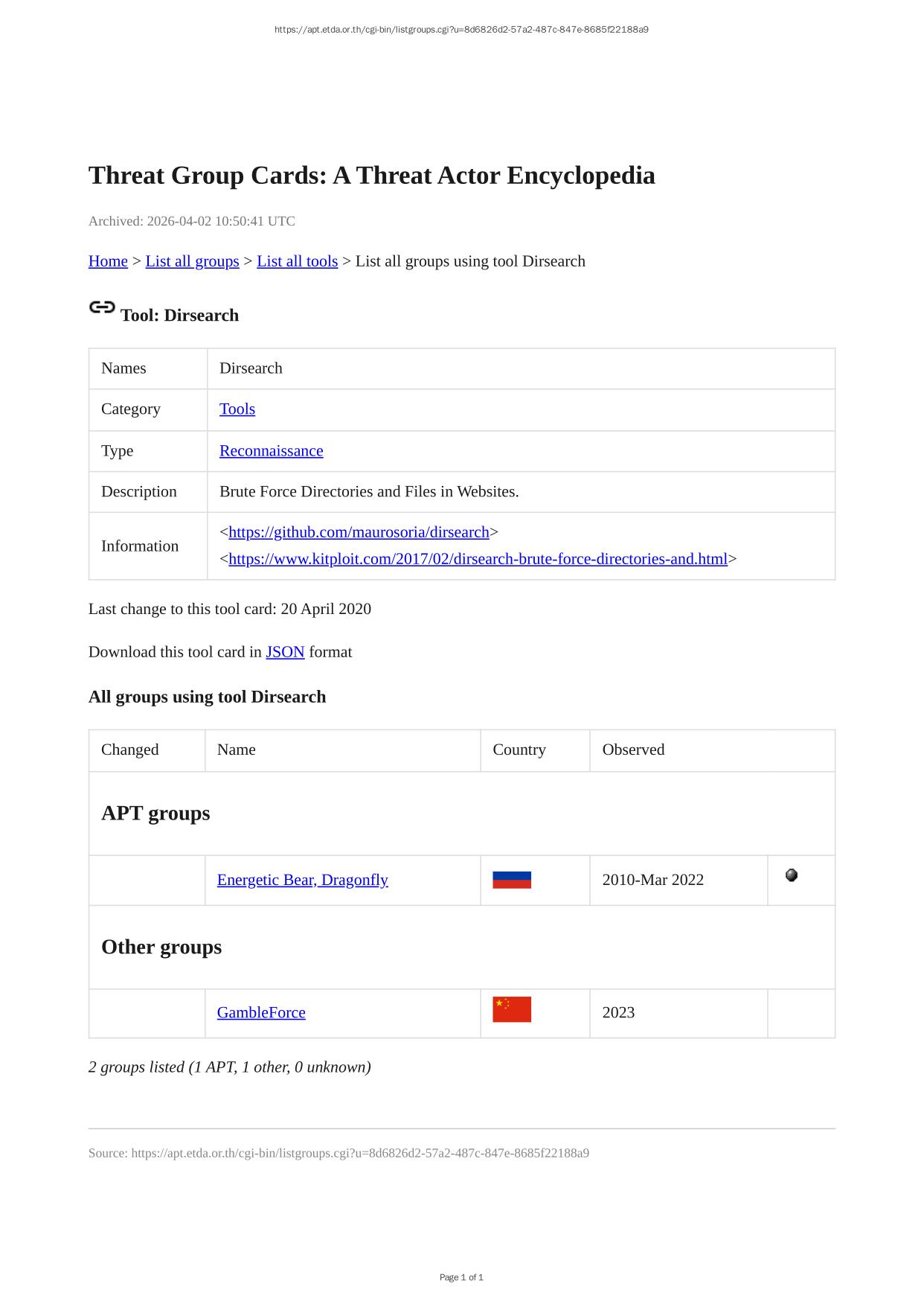Image resolution: width=924 pixels, height=1307 pixels.
Task: Click the Observed column header
Action: [633, 750]
